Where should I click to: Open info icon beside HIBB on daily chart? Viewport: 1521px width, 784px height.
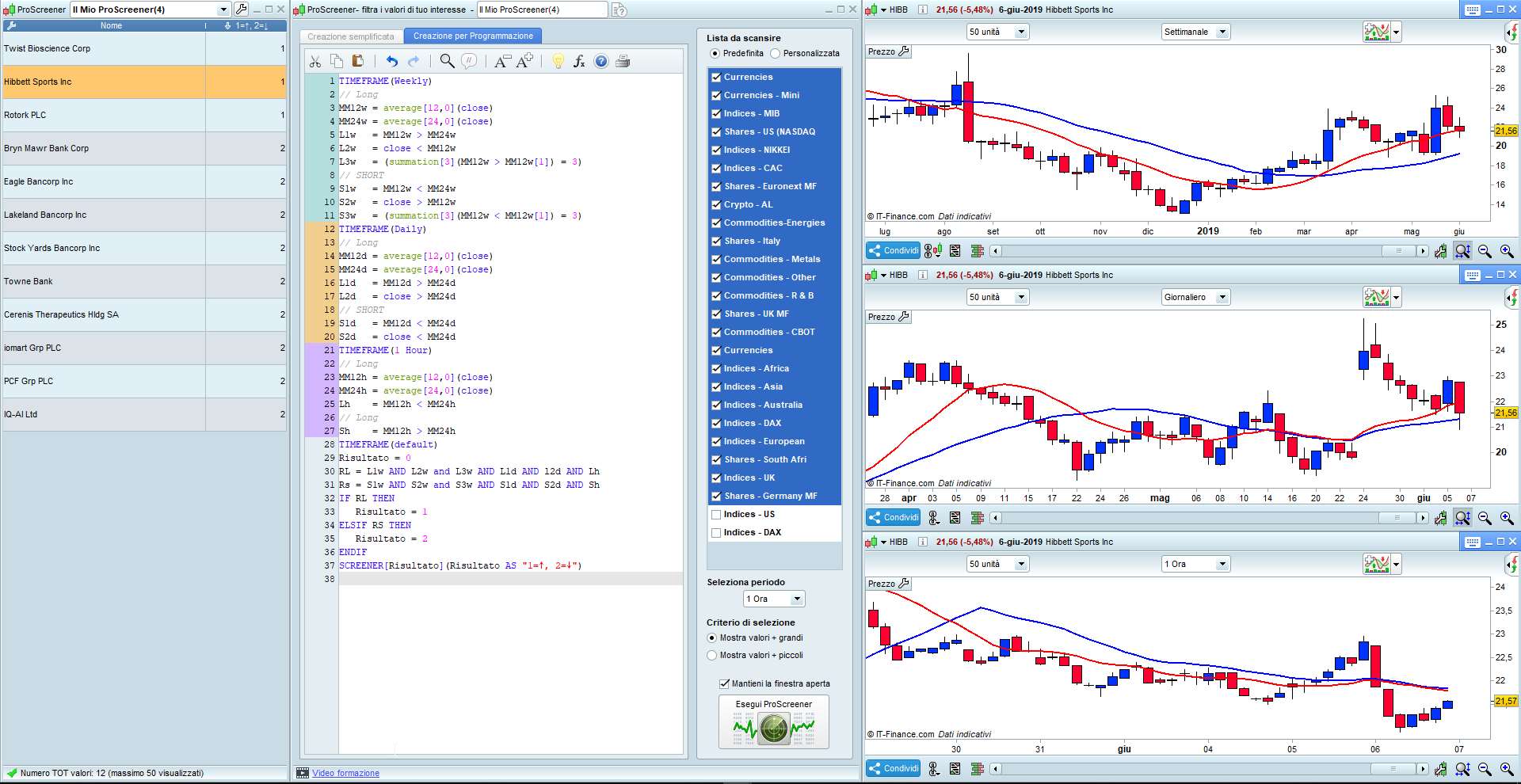click(923, 275)
